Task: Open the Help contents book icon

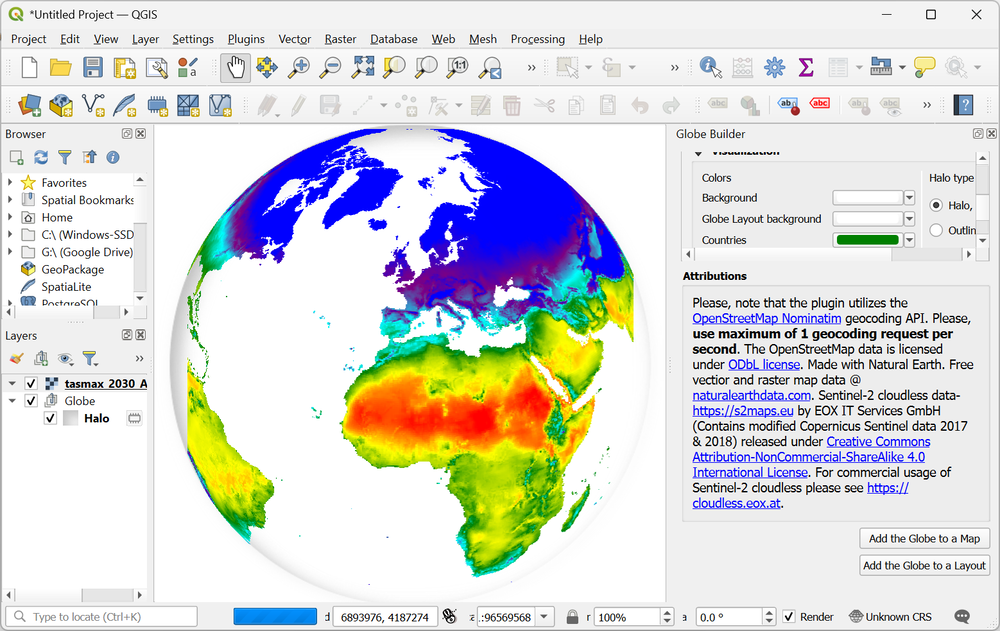Action: [963, 105]
